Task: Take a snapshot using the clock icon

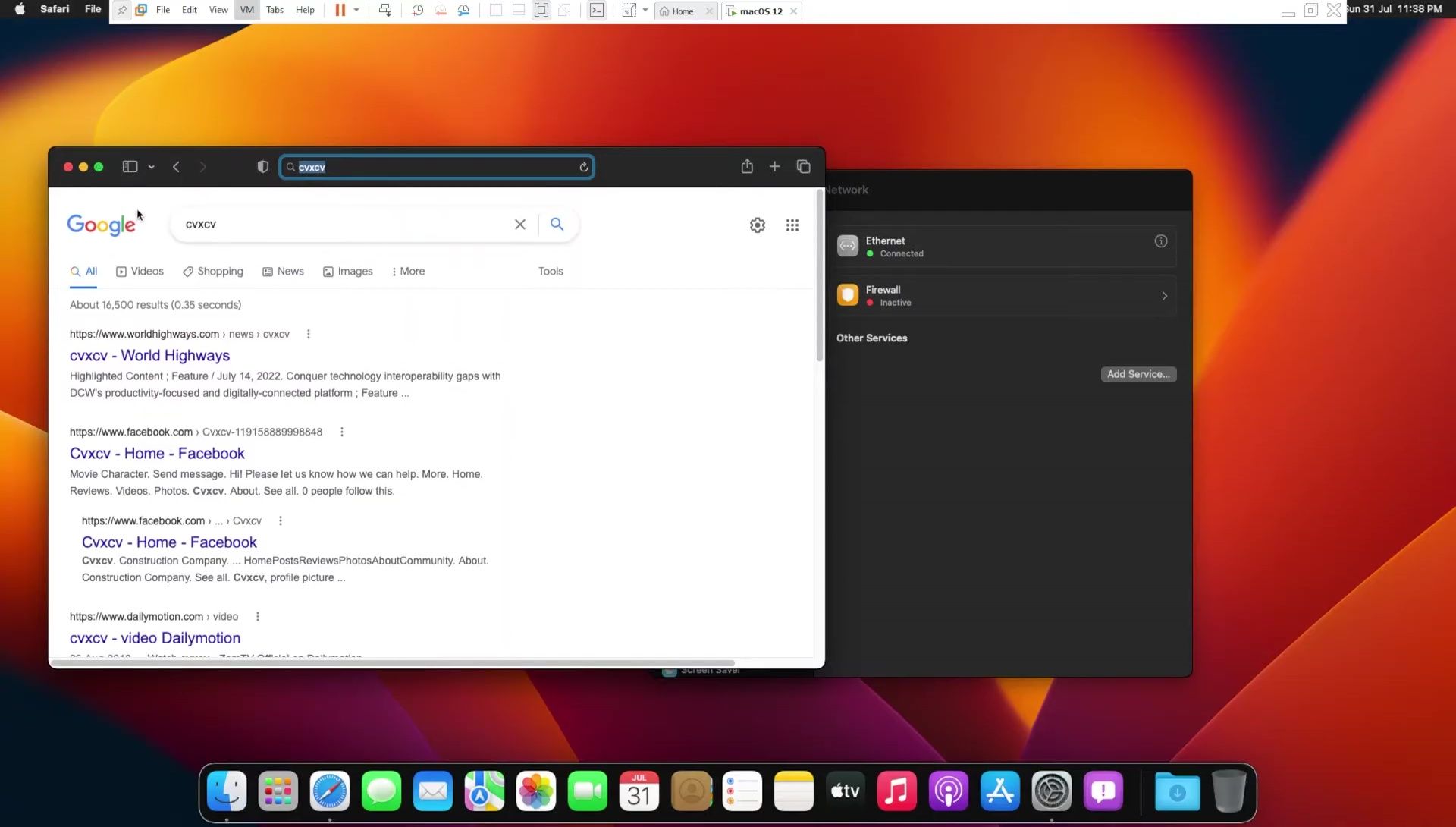Action: (418, 11)
